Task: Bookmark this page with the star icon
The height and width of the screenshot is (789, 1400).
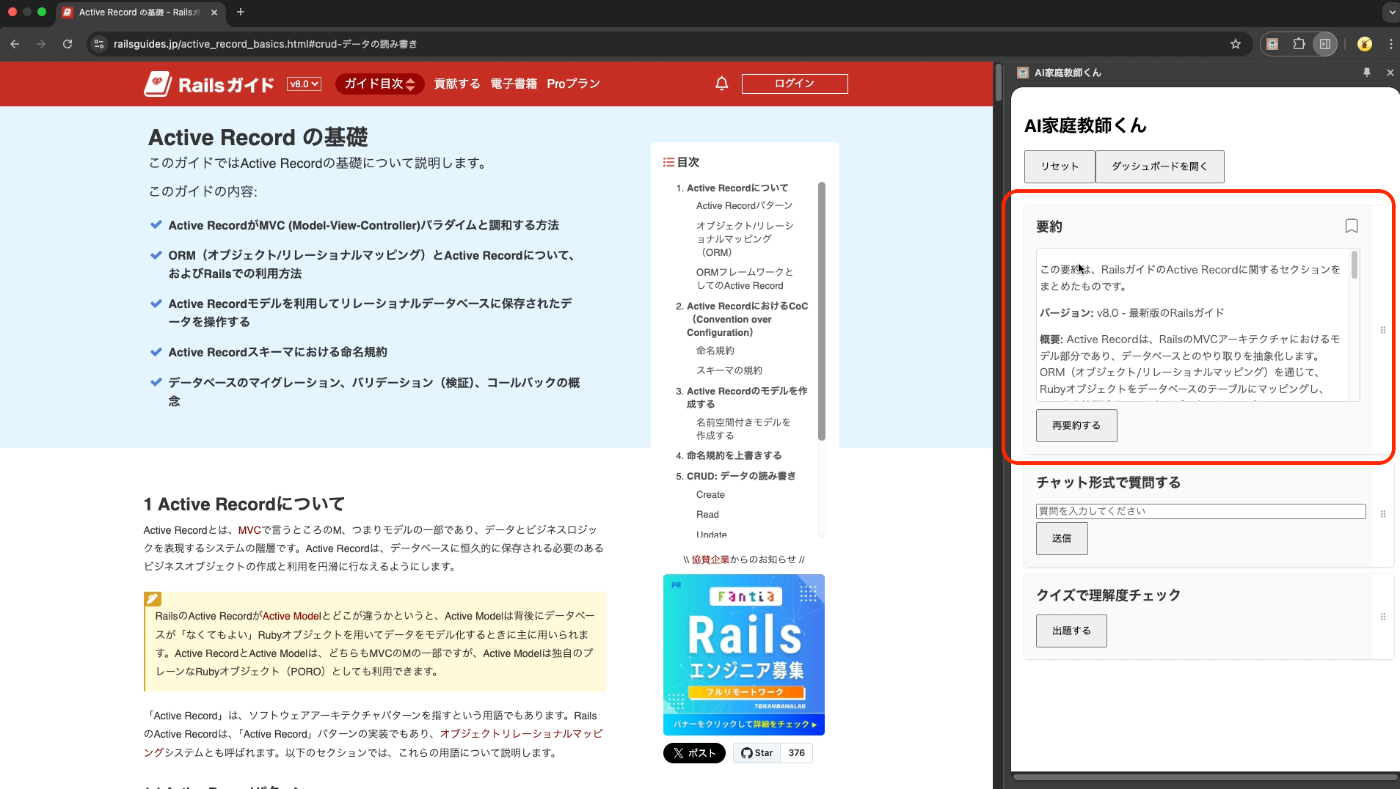Action: coord(1235,44)
